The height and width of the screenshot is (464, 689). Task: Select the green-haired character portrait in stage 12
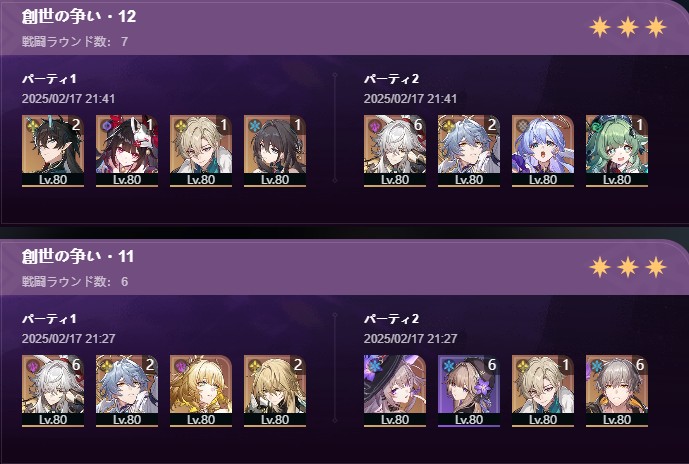[x=616, y=151]
